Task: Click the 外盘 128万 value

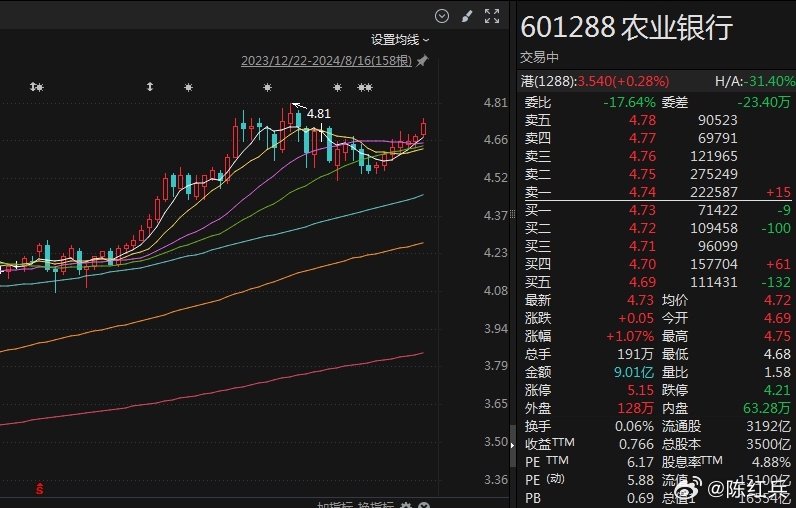Action: [x=636, y=408]
